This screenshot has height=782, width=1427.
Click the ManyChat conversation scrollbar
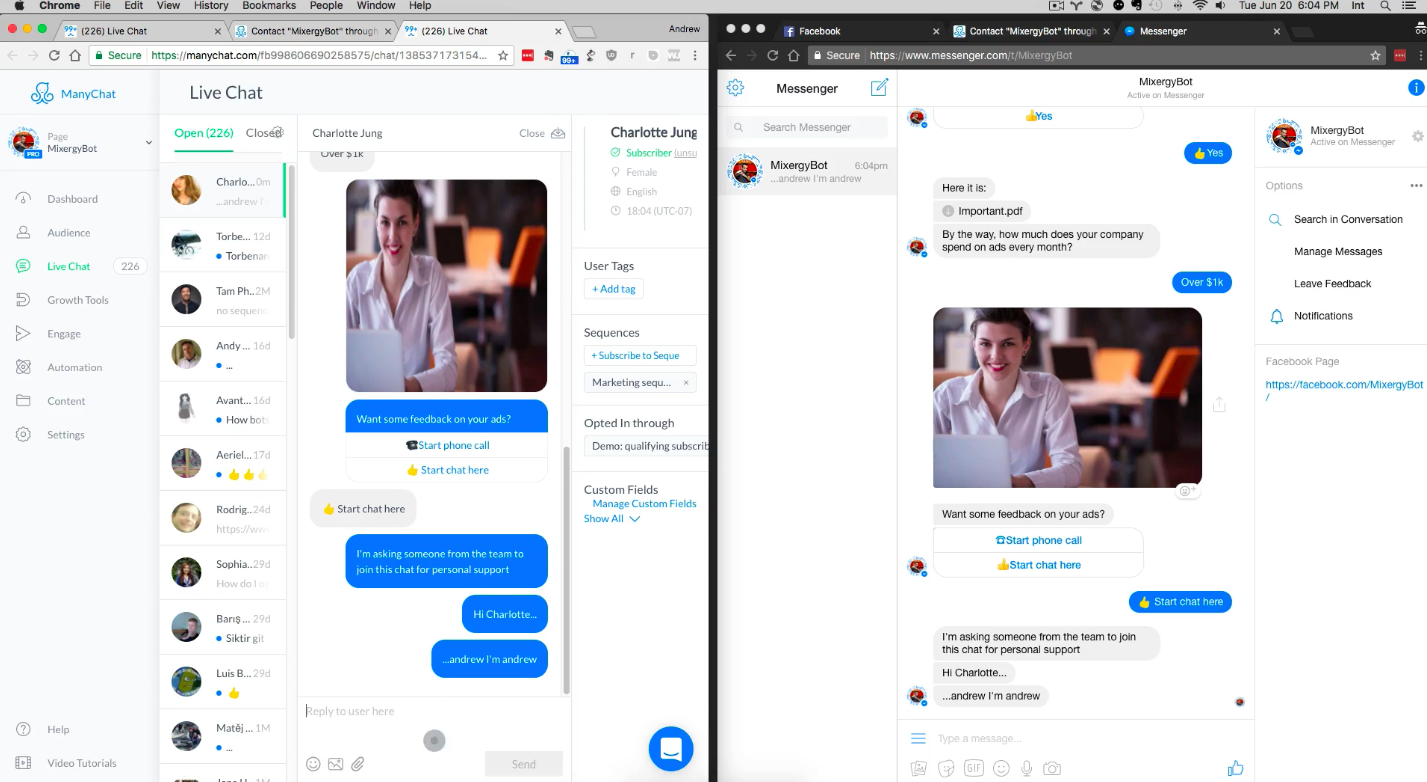[567, 570]
